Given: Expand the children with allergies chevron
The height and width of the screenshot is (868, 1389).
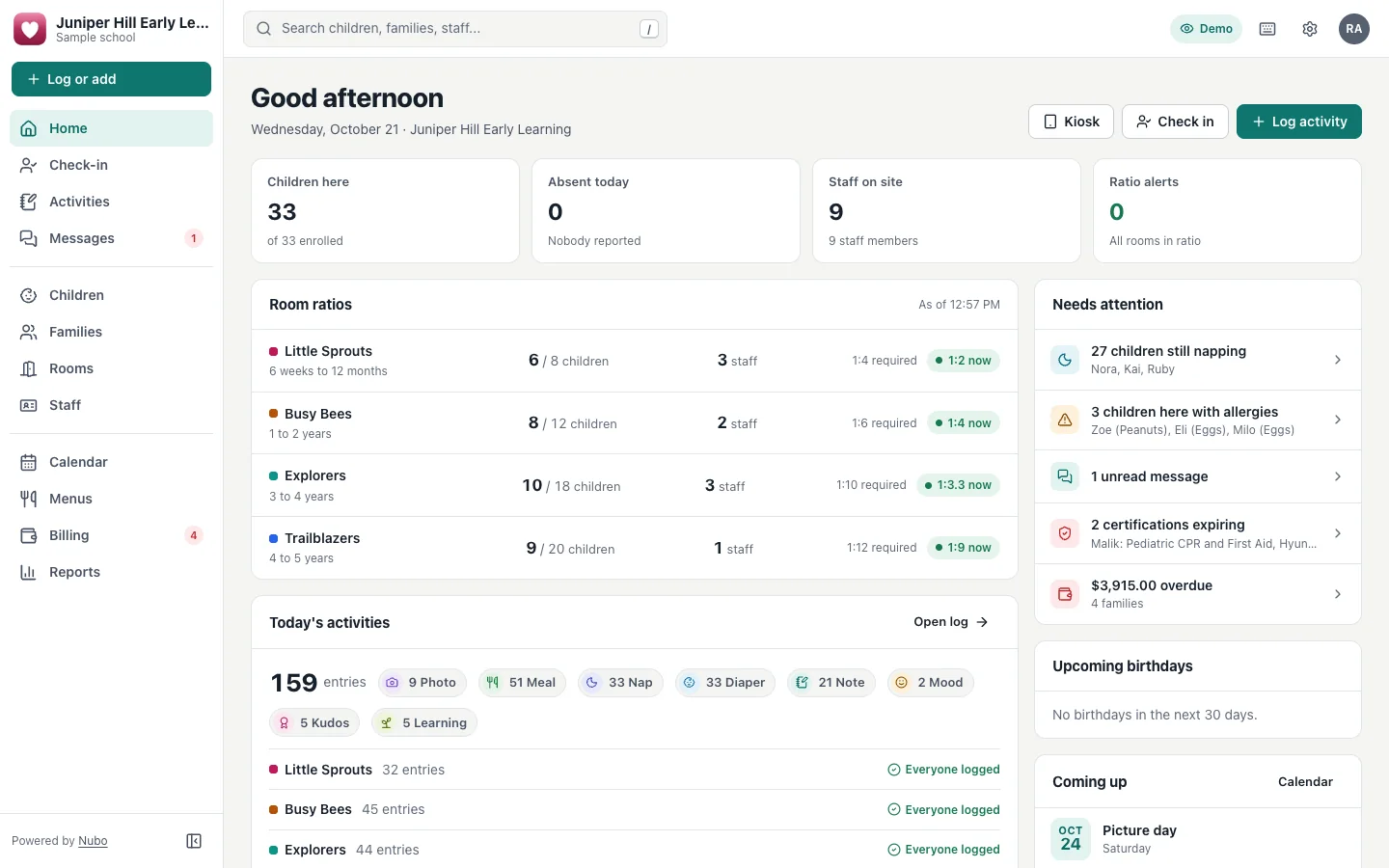Looking at the screenshot, I should coord(1338,420).
